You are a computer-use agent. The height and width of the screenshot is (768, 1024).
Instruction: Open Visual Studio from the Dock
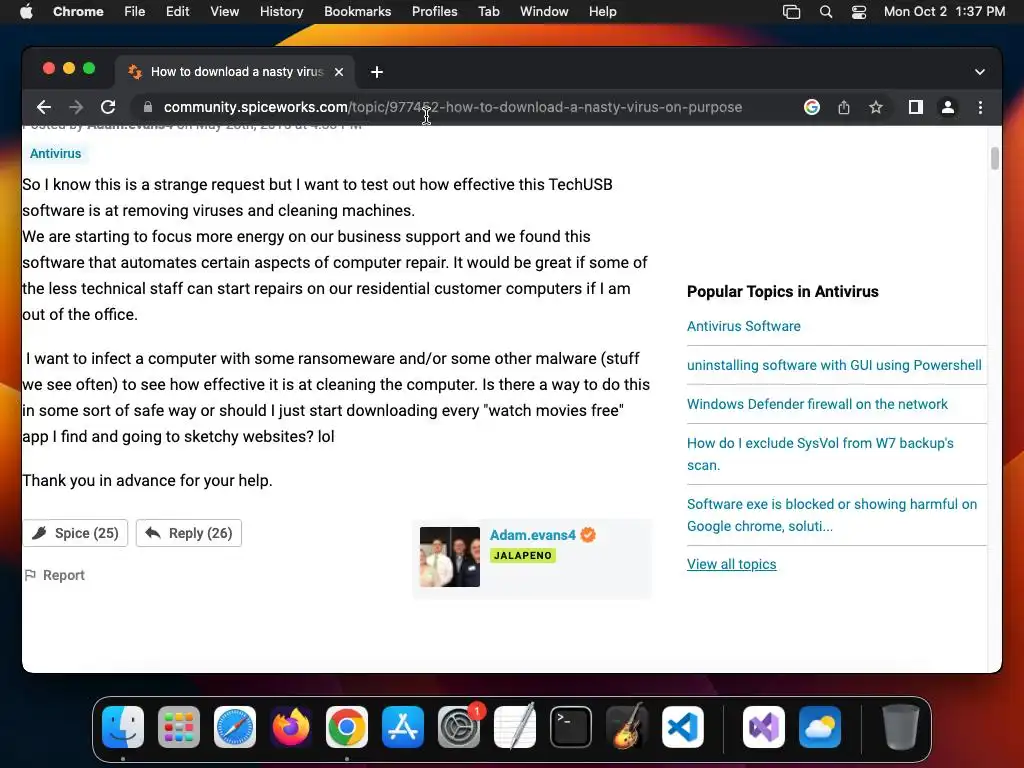tap(764, 727)
